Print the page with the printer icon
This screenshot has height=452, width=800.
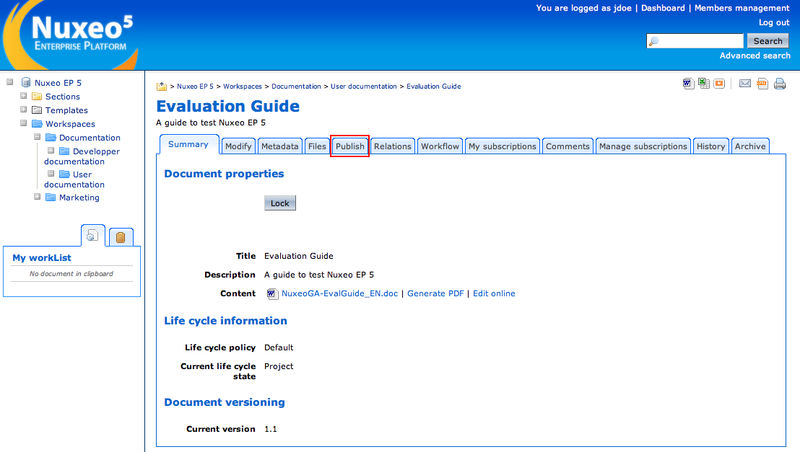point(780,84)
